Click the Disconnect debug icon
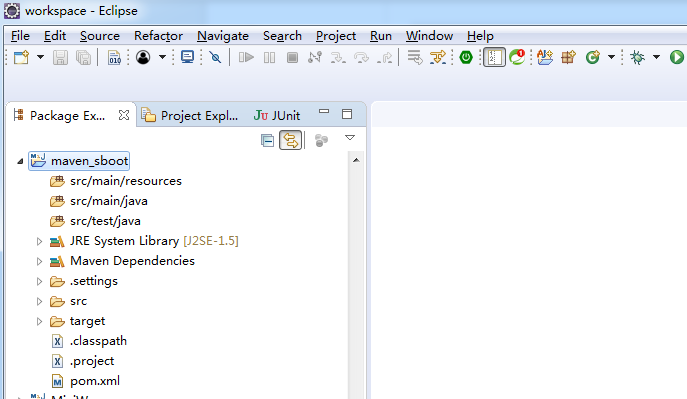 click(x=315, y=57)
